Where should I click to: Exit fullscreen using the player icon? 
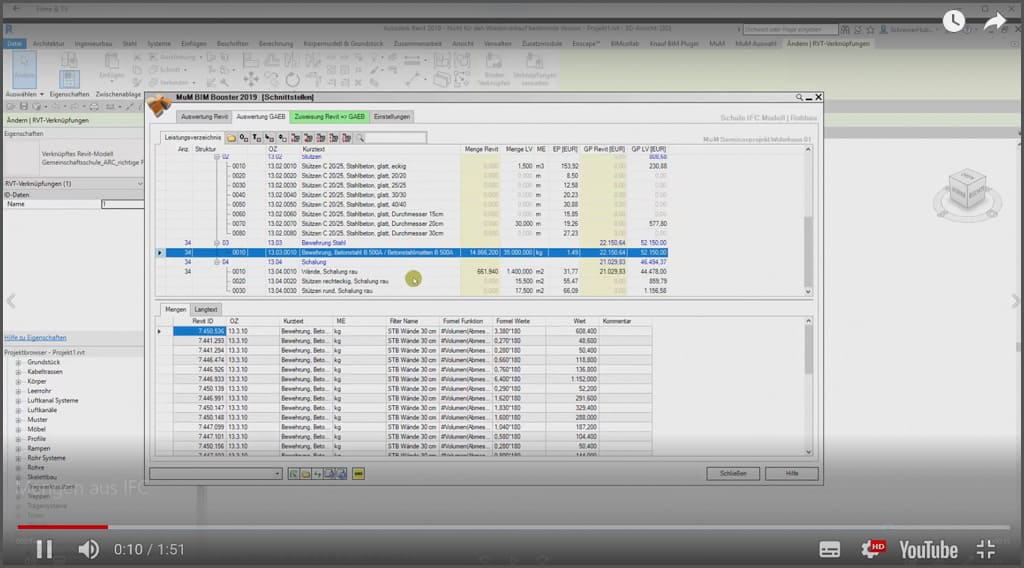point(985,549)
